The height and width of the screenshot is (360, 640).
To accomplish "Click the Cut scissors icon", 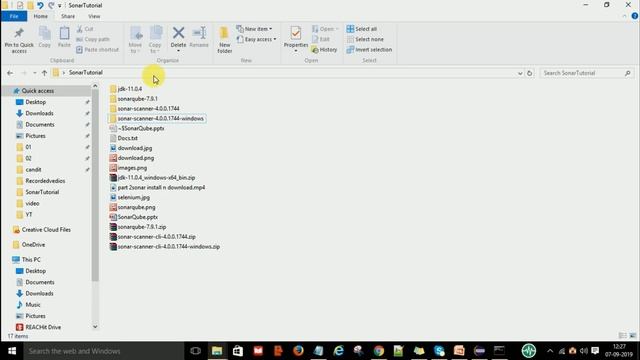I will (80, 29).
